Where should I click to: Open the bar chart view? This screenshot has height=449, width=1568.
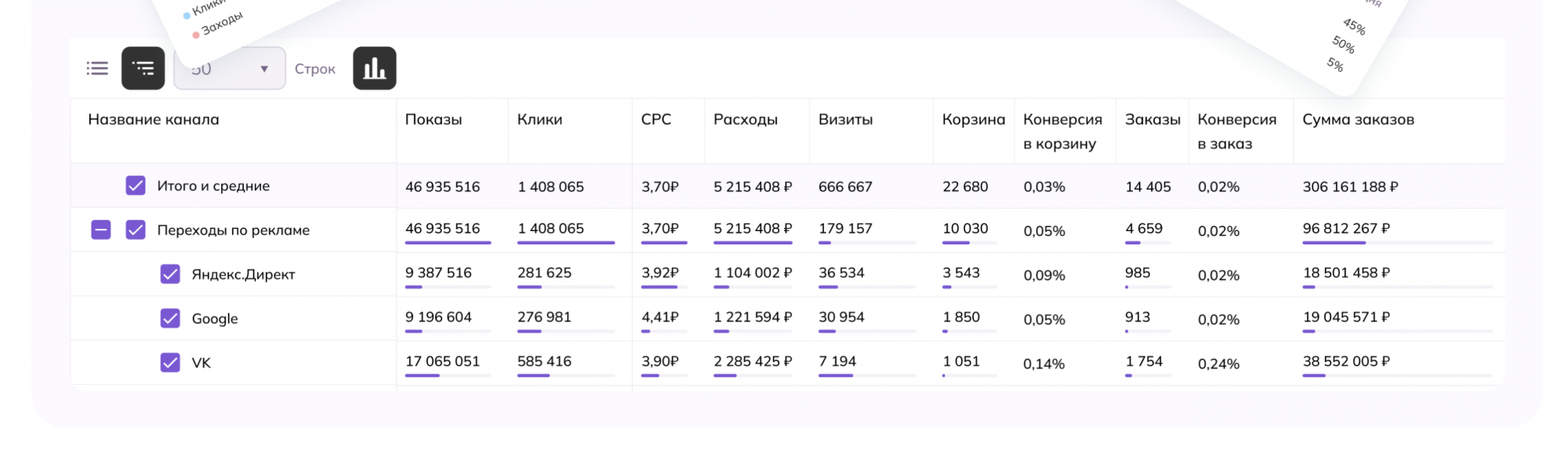pos(375,68)
